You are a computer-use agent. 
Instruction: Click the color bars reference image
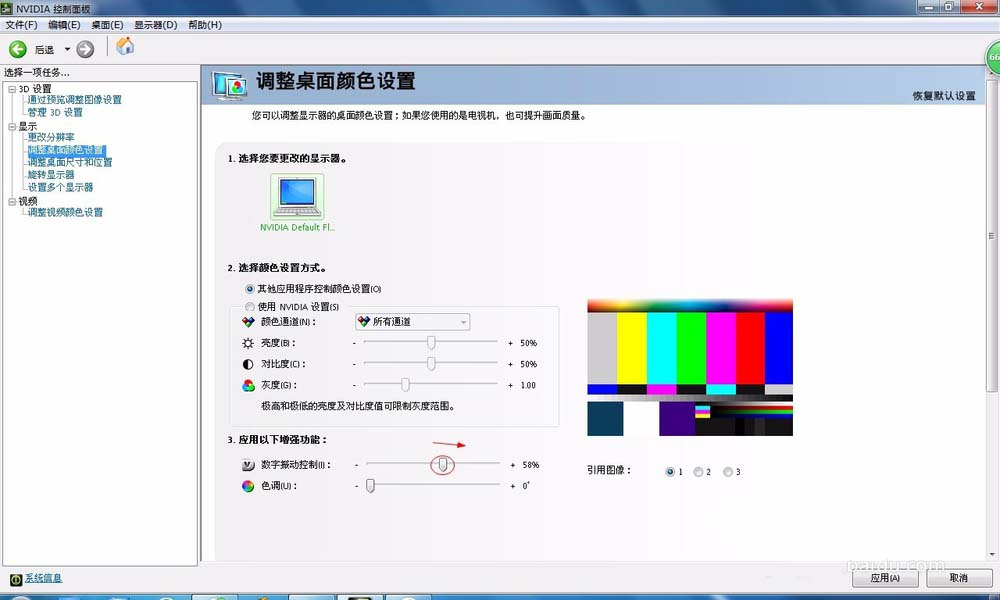(690, 368)
